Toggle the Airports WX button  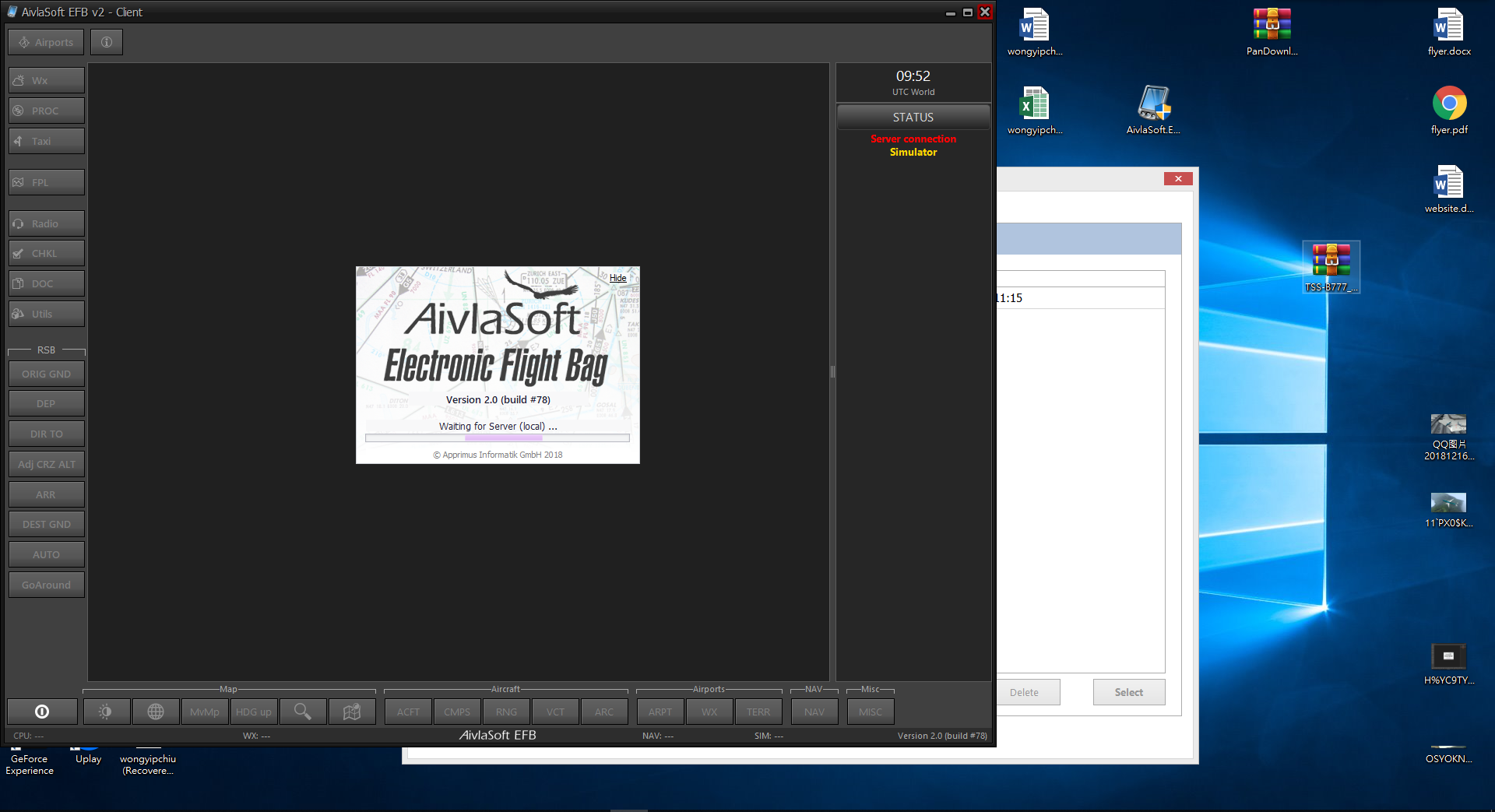[x=709, y=712]
